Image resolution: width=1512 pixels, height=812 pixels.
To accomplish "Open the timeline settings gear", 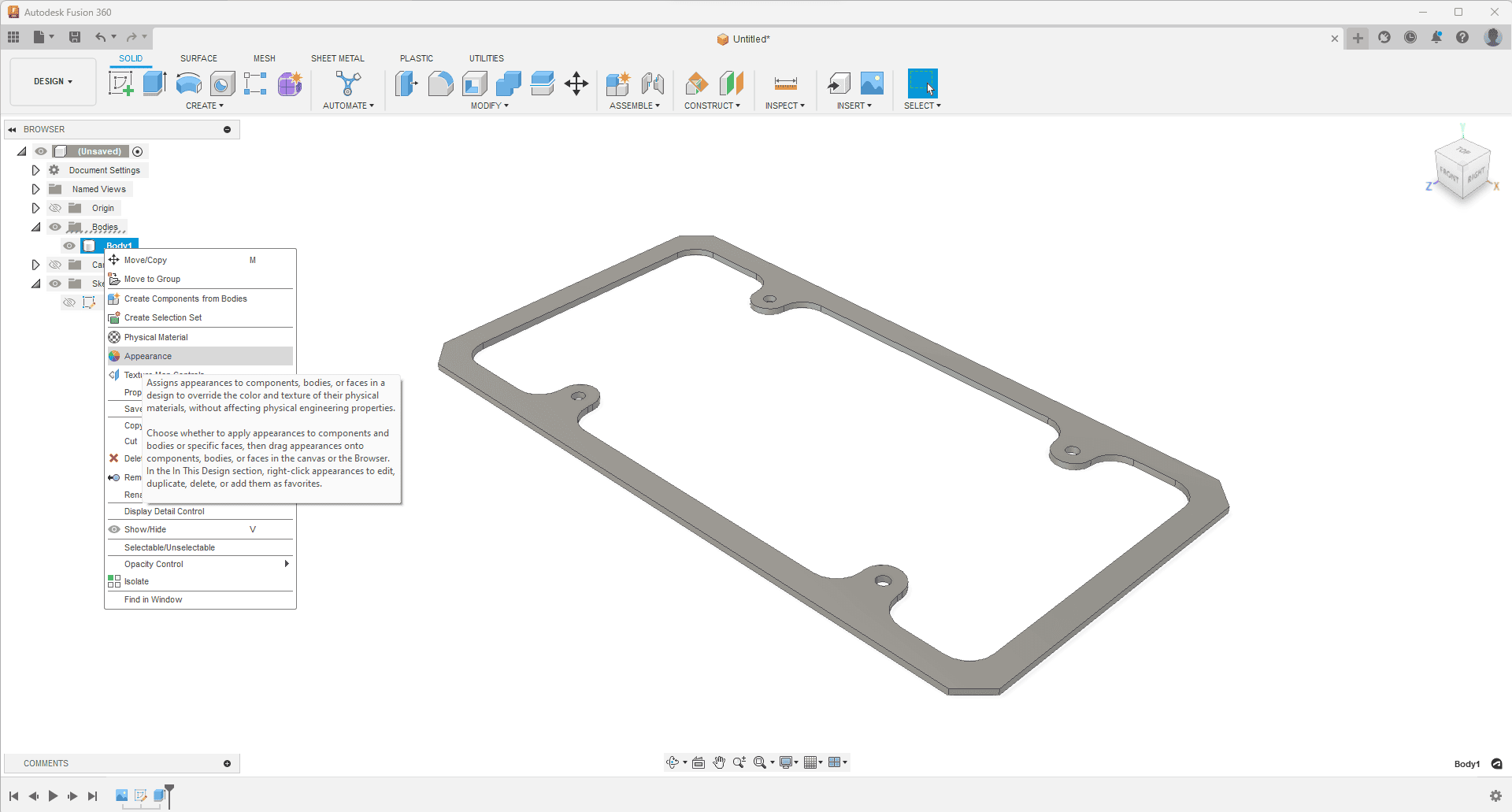I will point(1495,795).
